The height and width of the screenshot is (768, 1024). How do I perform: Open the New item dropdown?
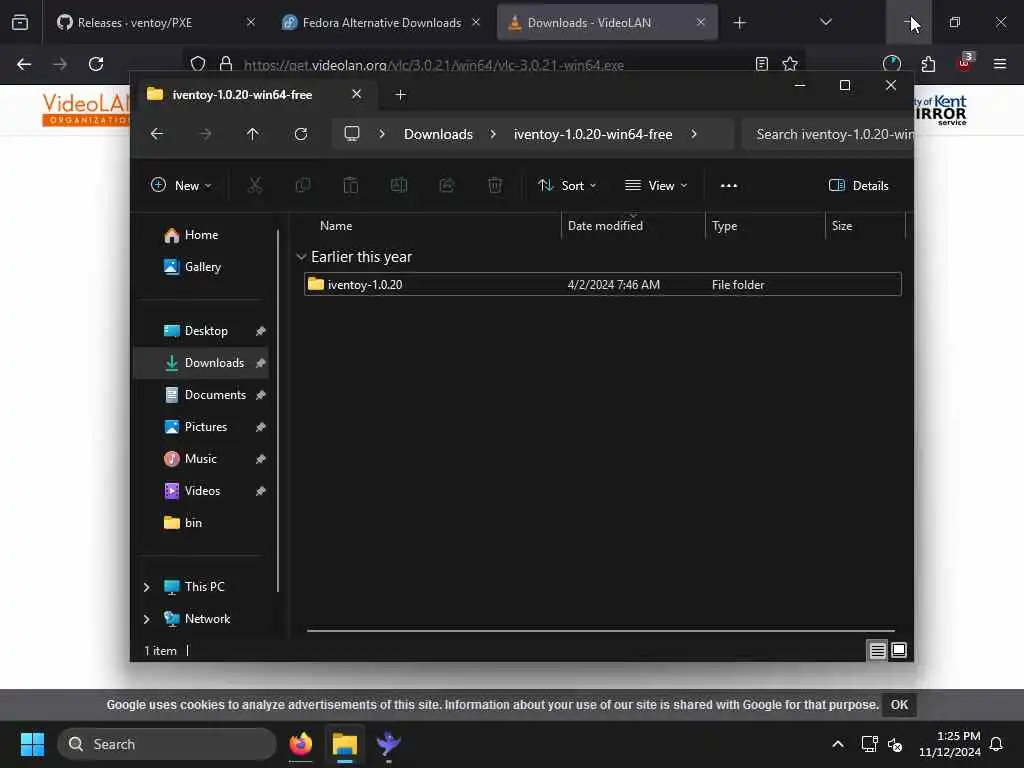point(181,185)
